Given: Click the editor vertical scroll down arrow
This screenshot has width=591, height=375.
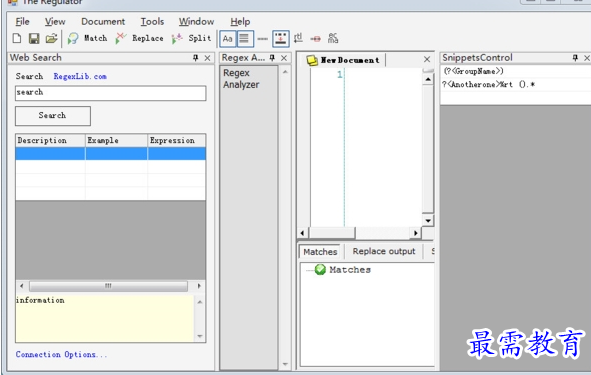Looking at the screenshot, I should click(428, 221).
